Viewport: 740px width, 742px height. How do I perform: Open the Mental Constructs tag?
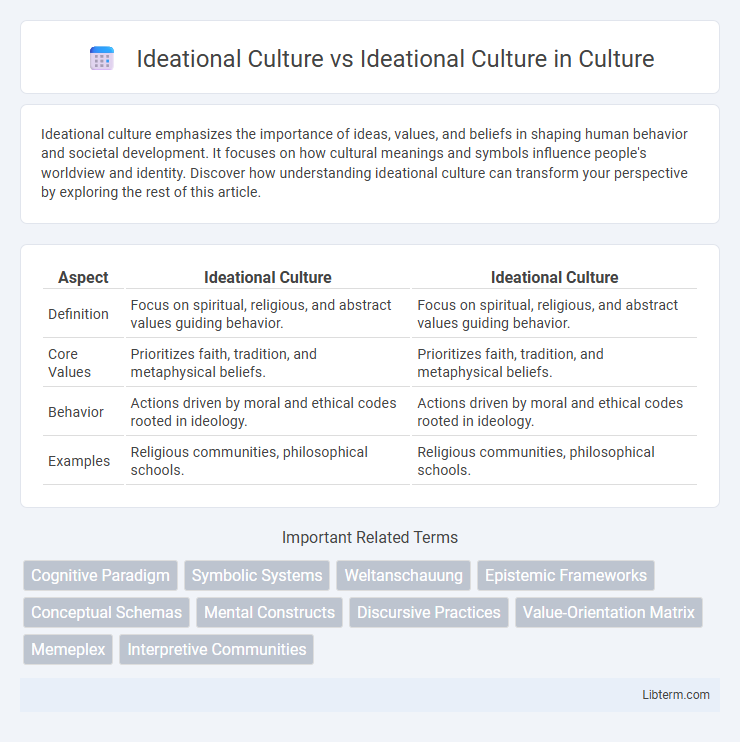click(x=269, y=612)
